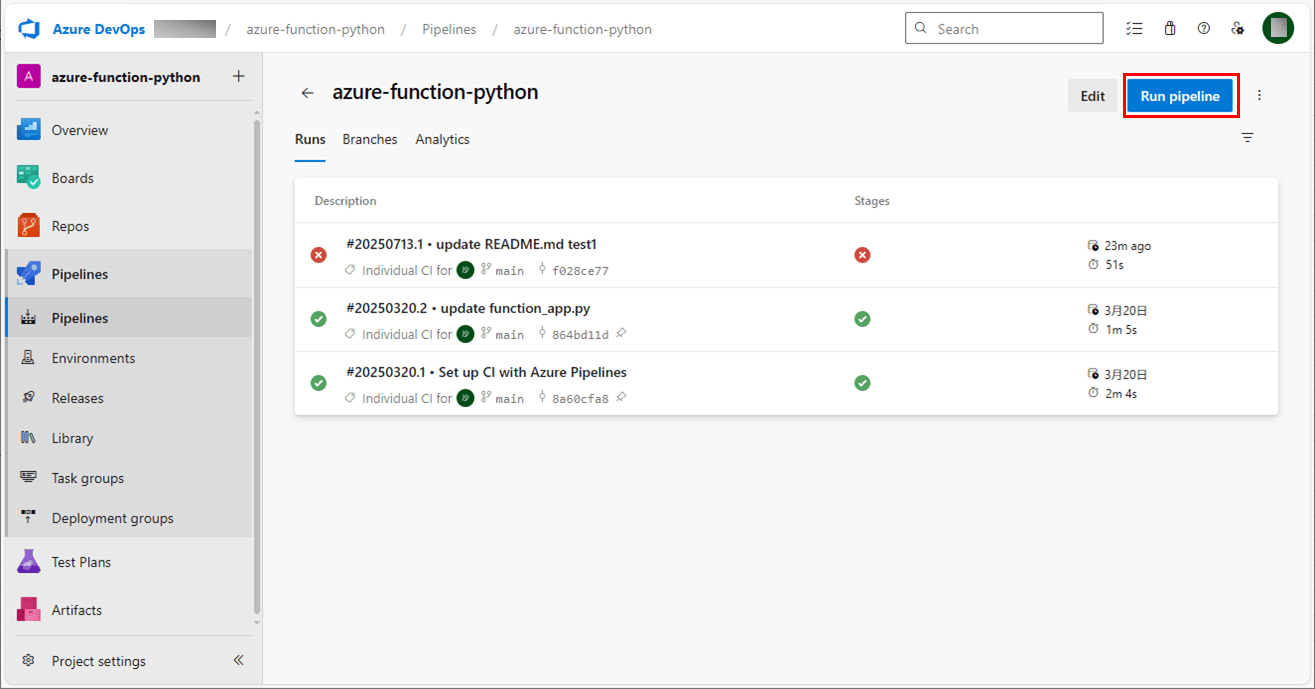Screen dimensions: 1315x689
Task: Click the pin icon beside commit 8a60cfa8
Action: (x=621, y=397)
